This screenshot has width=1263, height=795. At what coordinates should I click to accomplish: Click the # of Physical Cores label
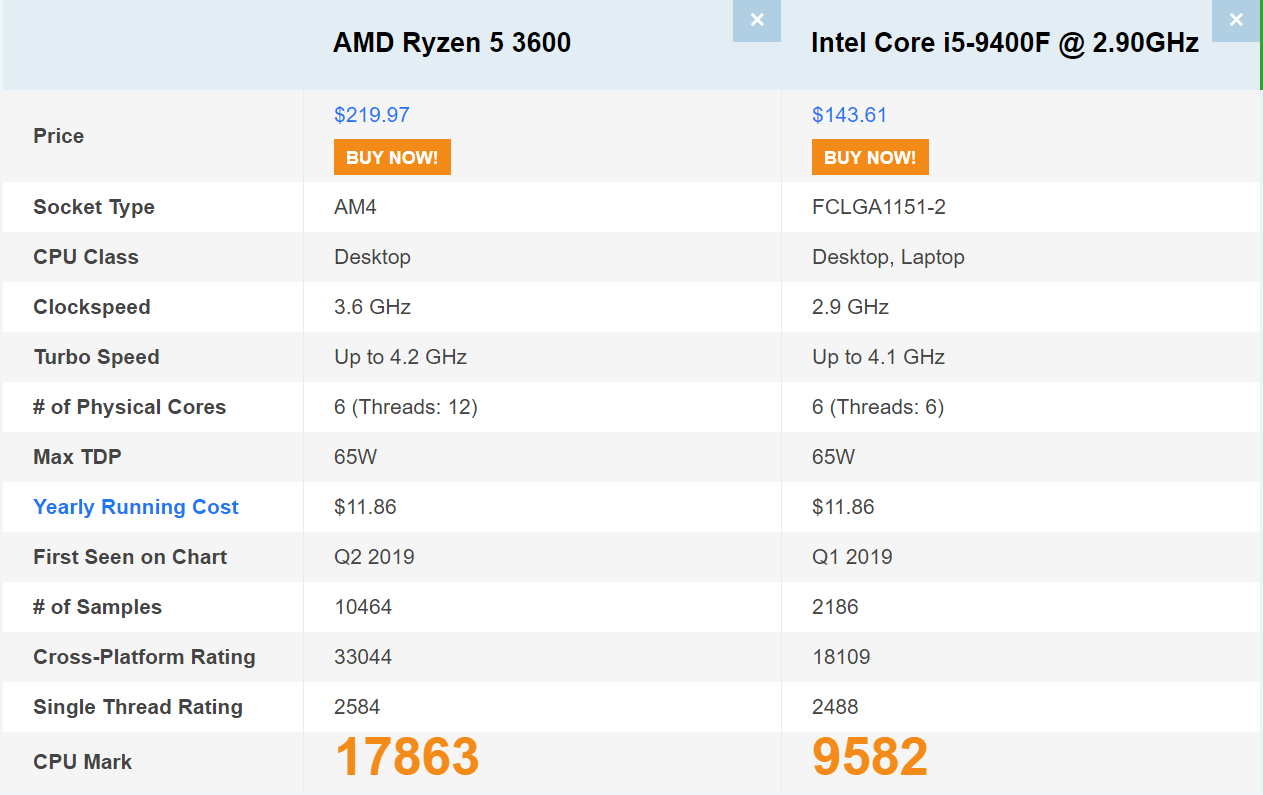tap(130, 407)
